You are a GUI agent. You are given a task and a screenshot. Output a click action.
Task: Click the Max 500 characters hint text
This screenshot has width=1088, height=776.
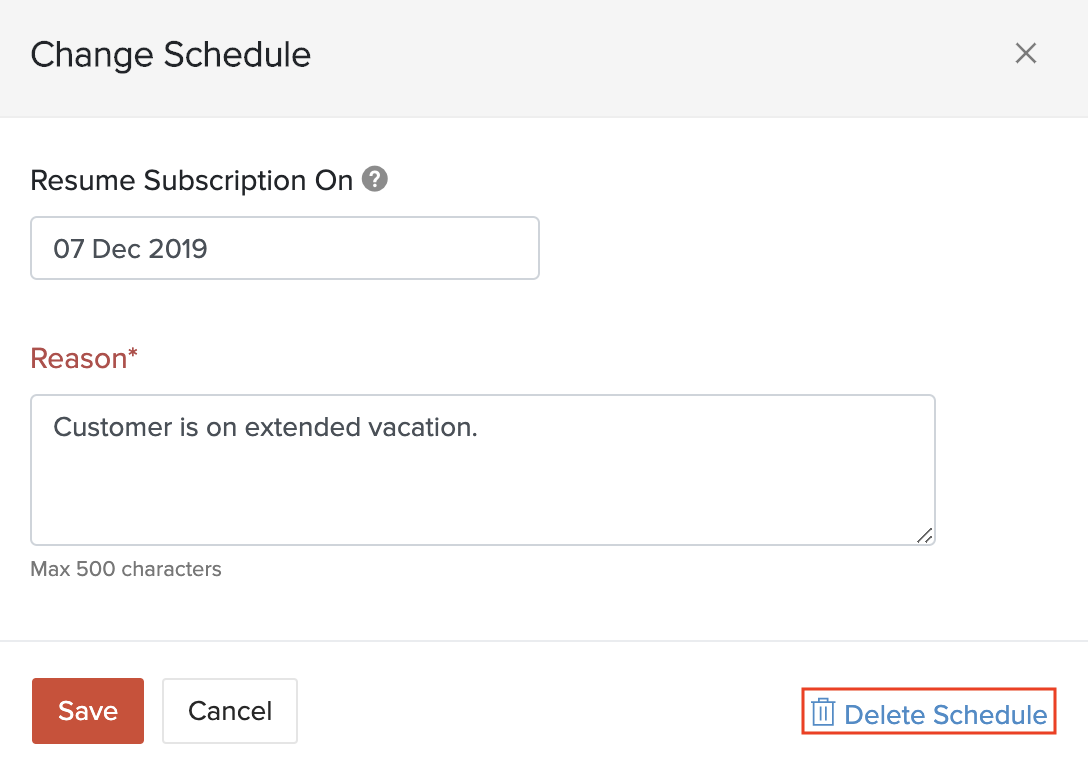click(126, 569)
